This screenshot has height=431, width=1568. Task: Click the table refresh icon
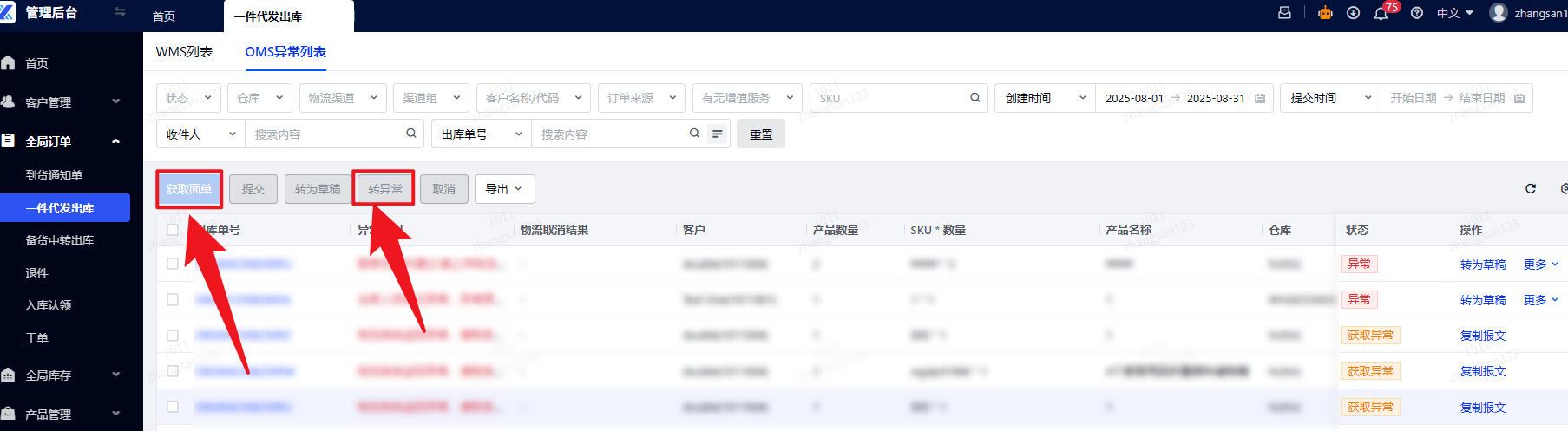point(1531,189)
